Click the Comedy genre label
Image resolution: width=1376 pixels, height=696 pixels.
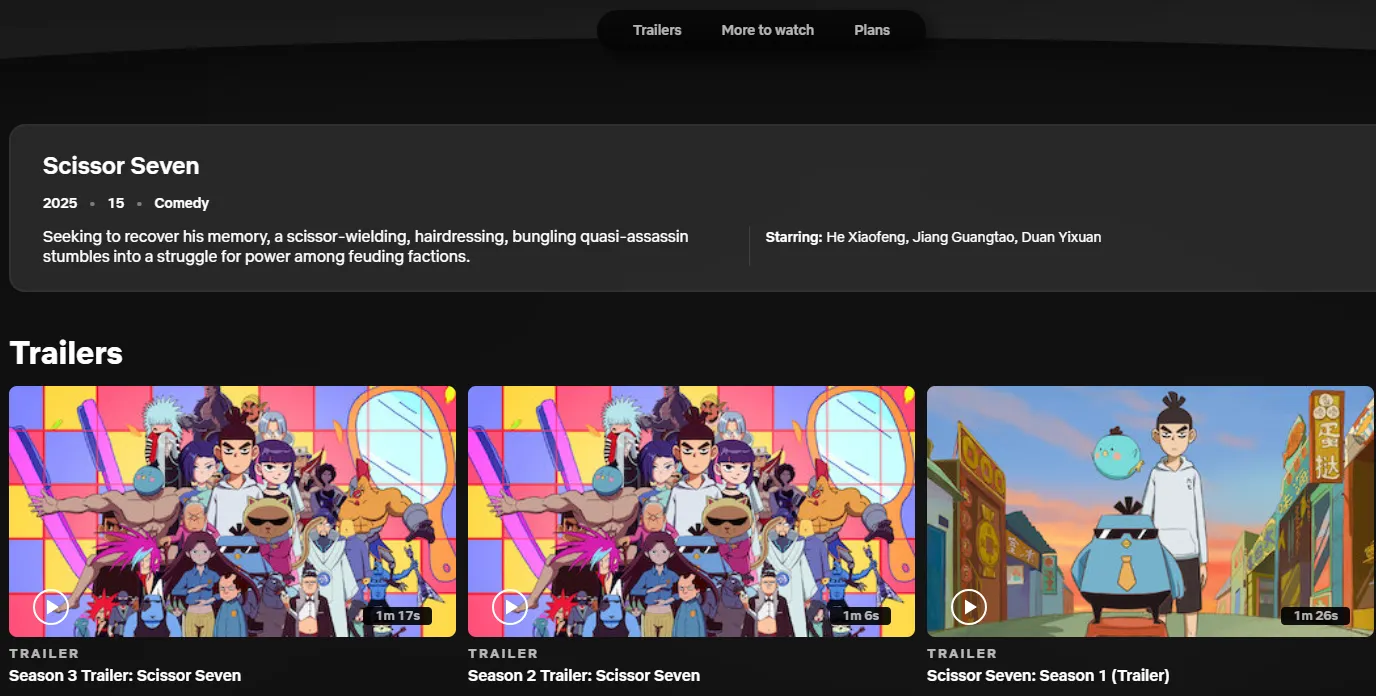click(181, 203)
